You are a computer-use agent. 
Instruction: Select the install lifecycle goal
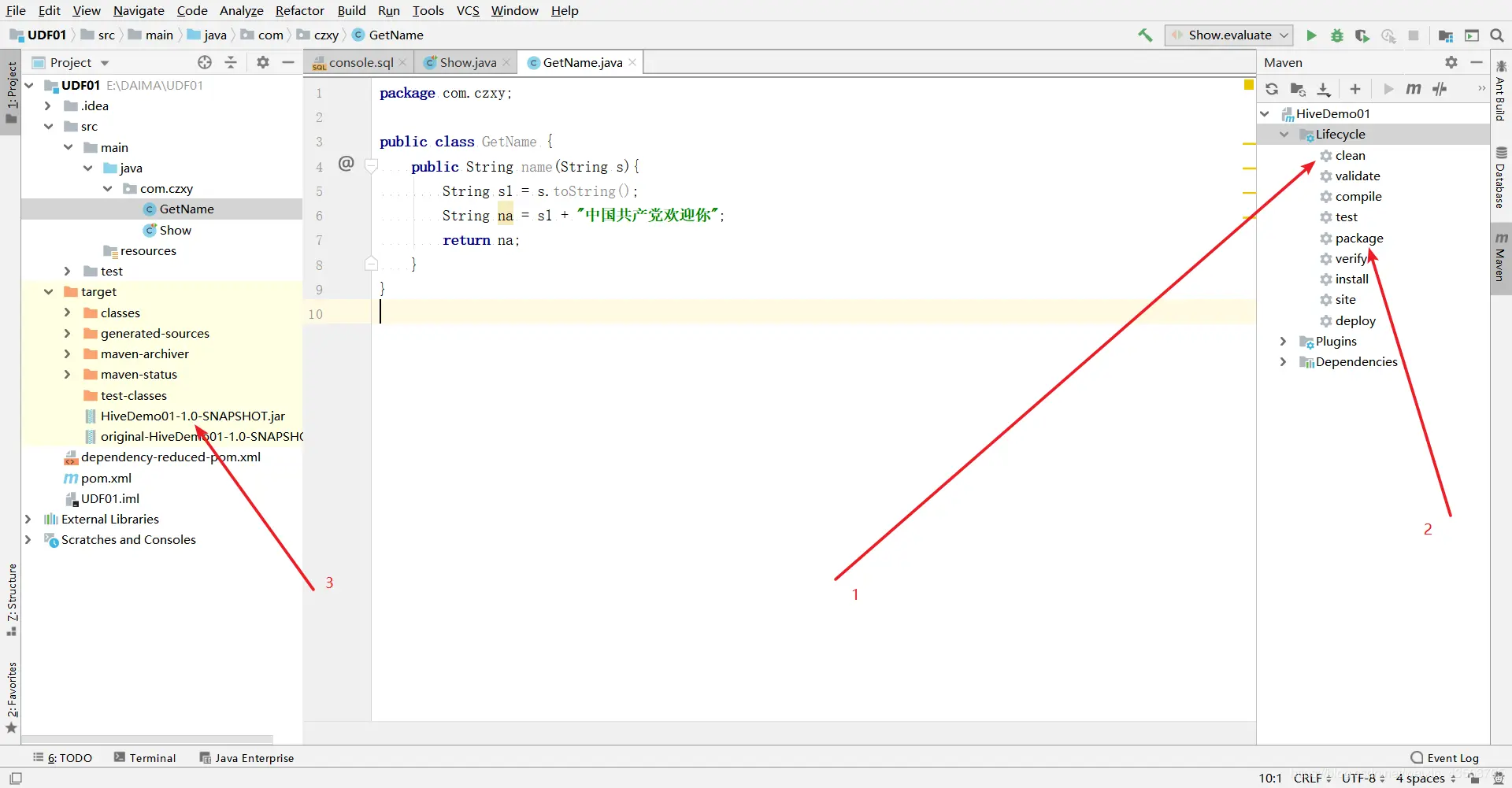(x=1351, y=279)
